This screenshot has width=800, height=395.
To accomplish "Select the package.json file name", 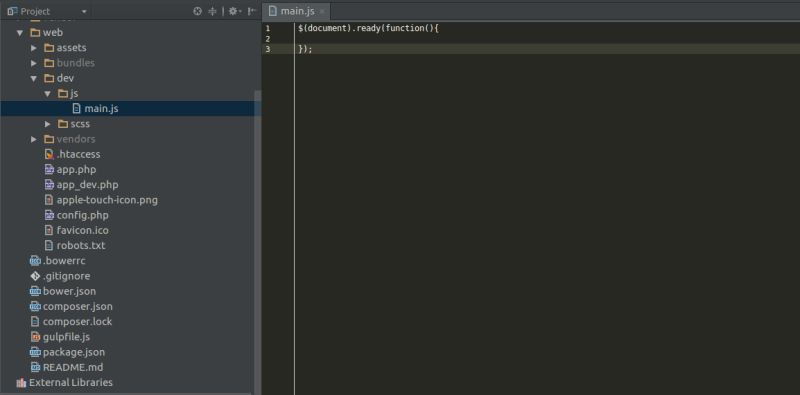I will coord(73,352).
